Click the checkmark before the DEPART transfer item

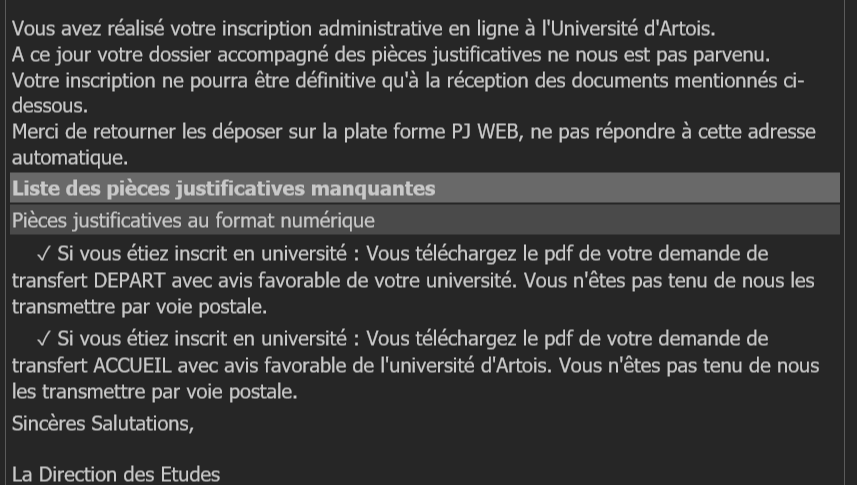click(x=43, y=255)
